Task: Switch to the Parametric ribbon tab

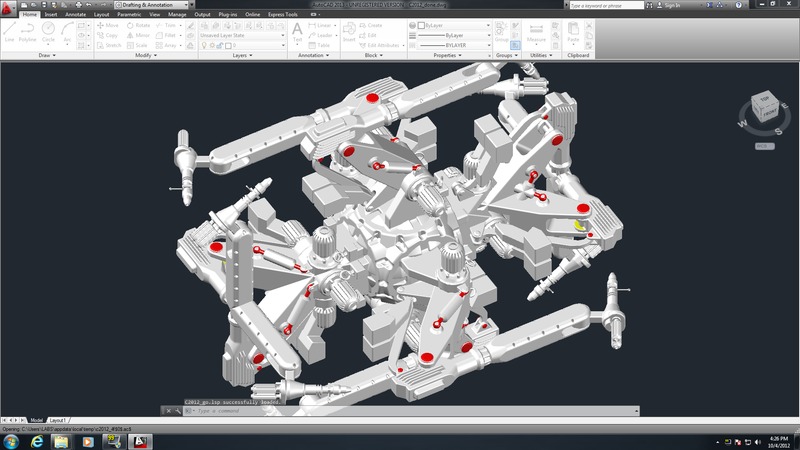Action: [x=129, y=15]
